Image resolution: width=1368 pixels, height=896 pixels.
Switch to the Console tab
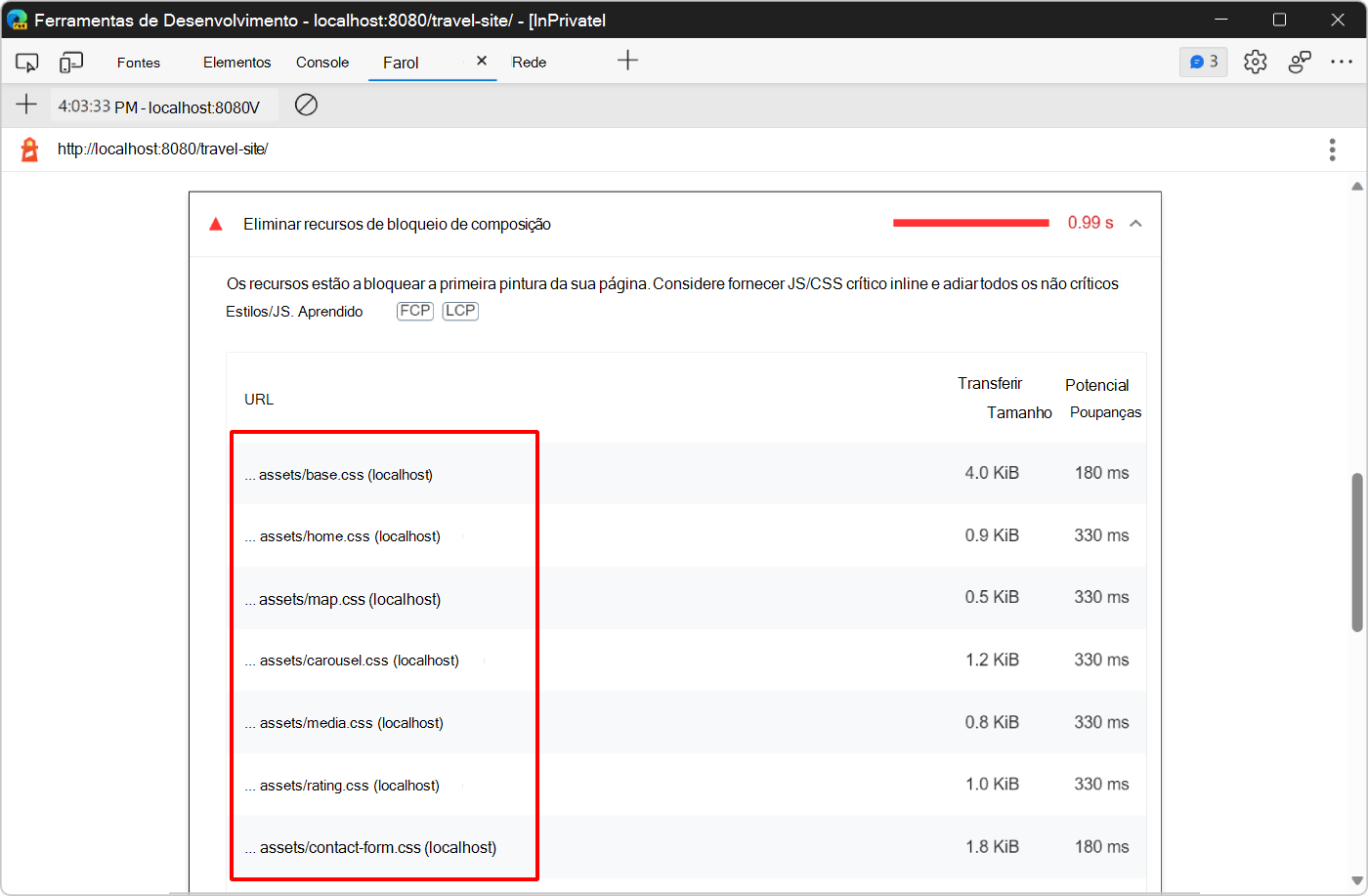(x=322, y=61)
